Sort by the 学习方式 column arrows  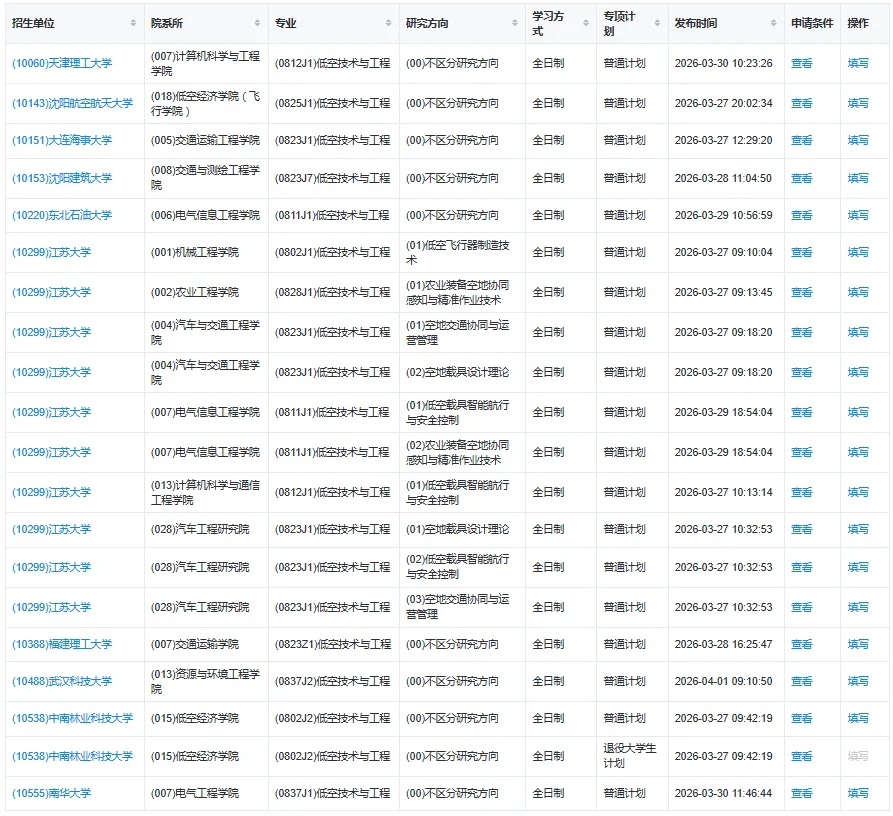click(x=586, y=23)
